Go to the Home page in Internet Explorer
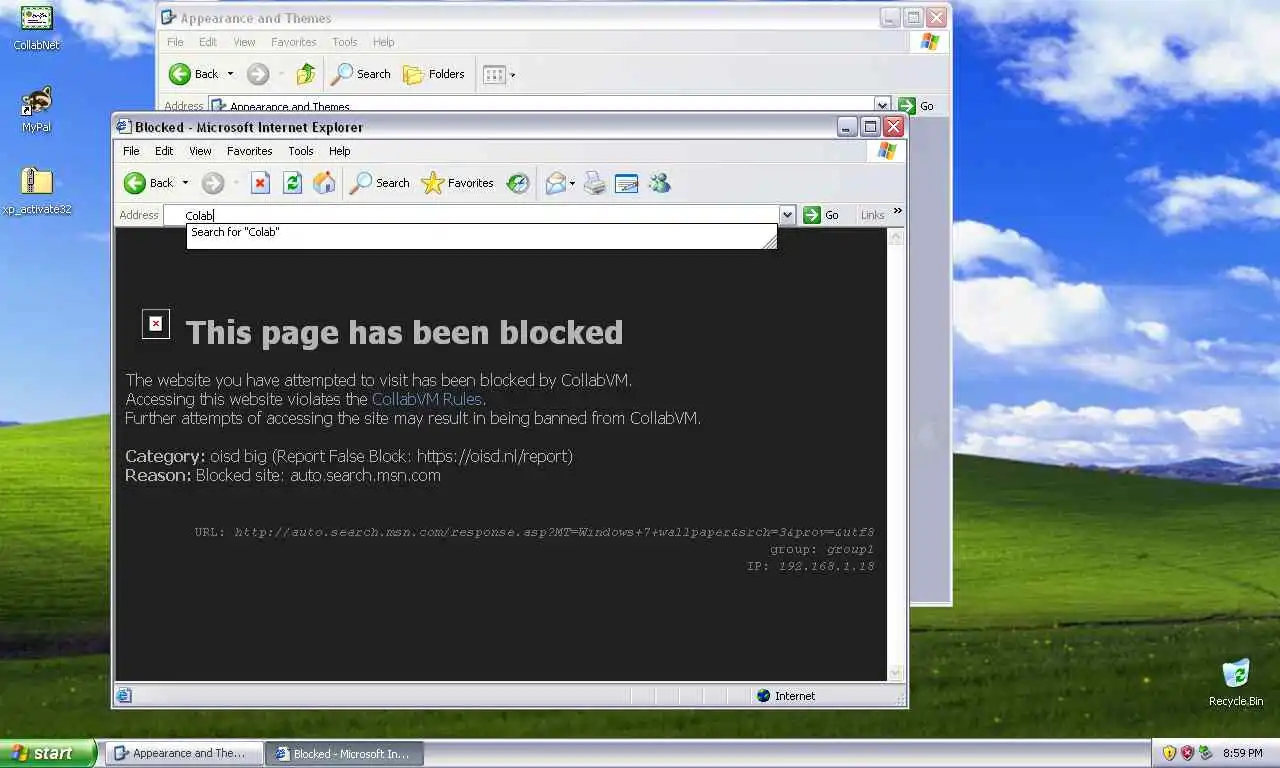 324,183
